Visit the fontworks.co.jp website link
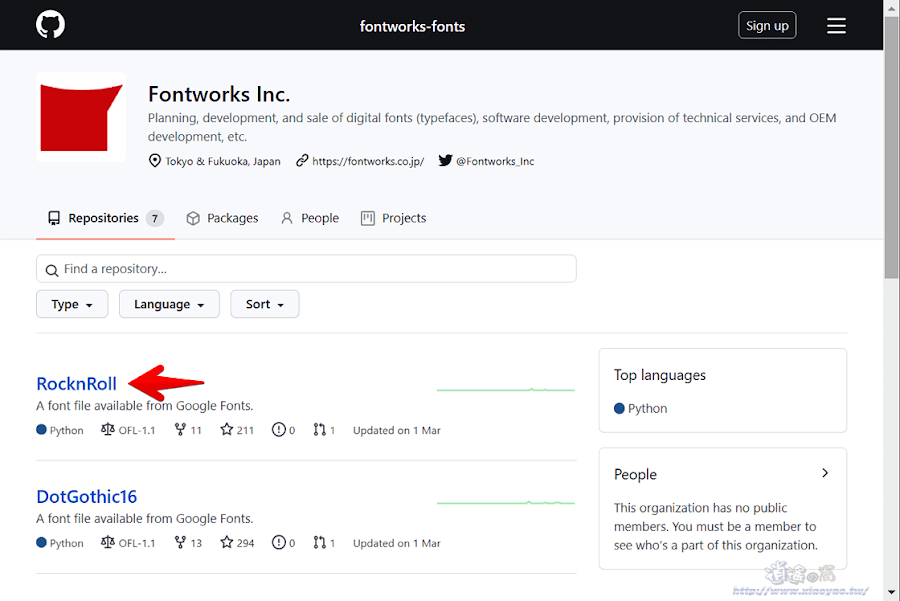The height and width of the screenshot is (601, 900). [x=368, y=161]
